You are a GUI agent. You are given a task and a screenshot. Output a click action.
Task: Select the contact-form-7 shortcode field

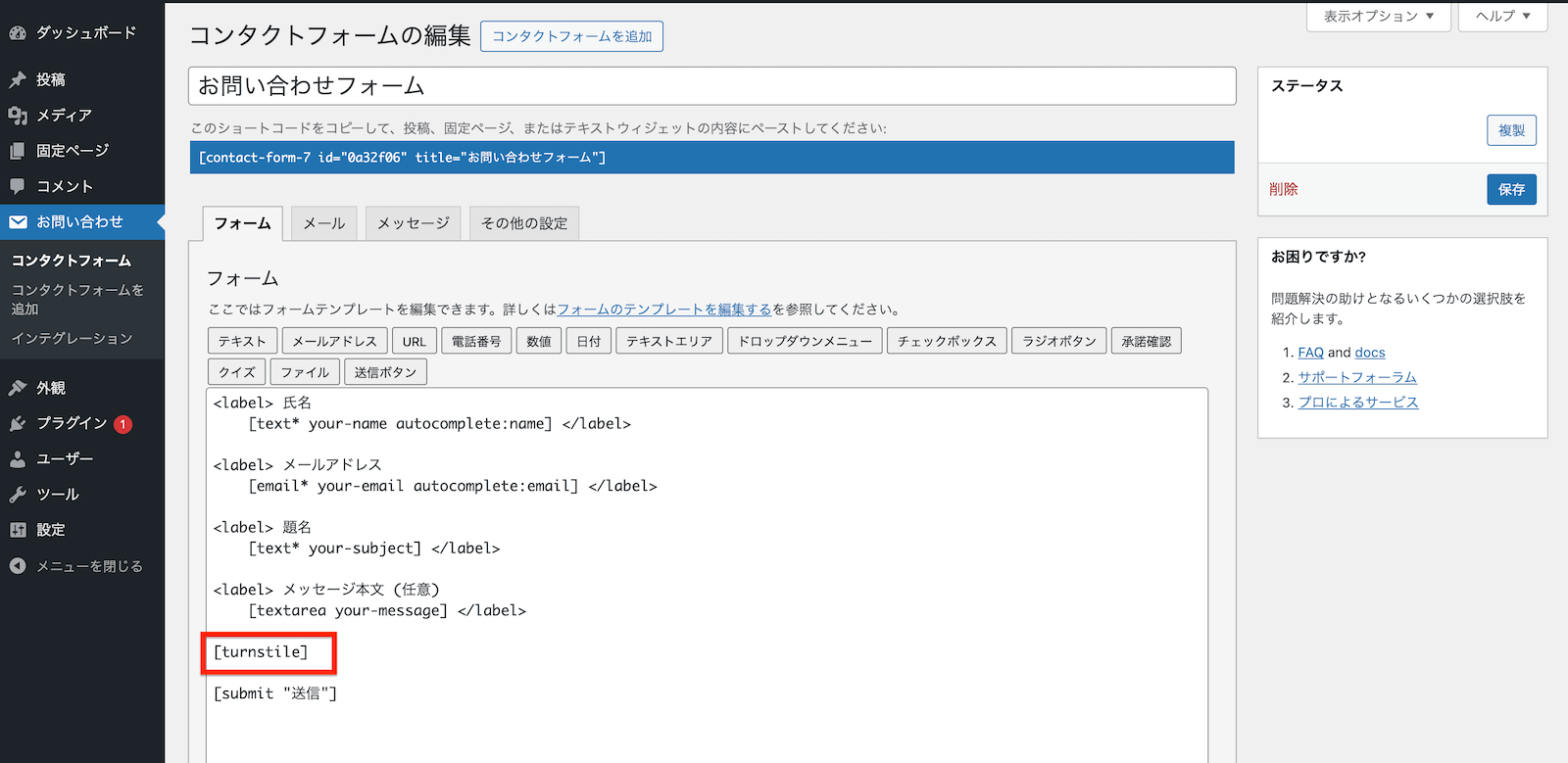(x=711, y=158)
